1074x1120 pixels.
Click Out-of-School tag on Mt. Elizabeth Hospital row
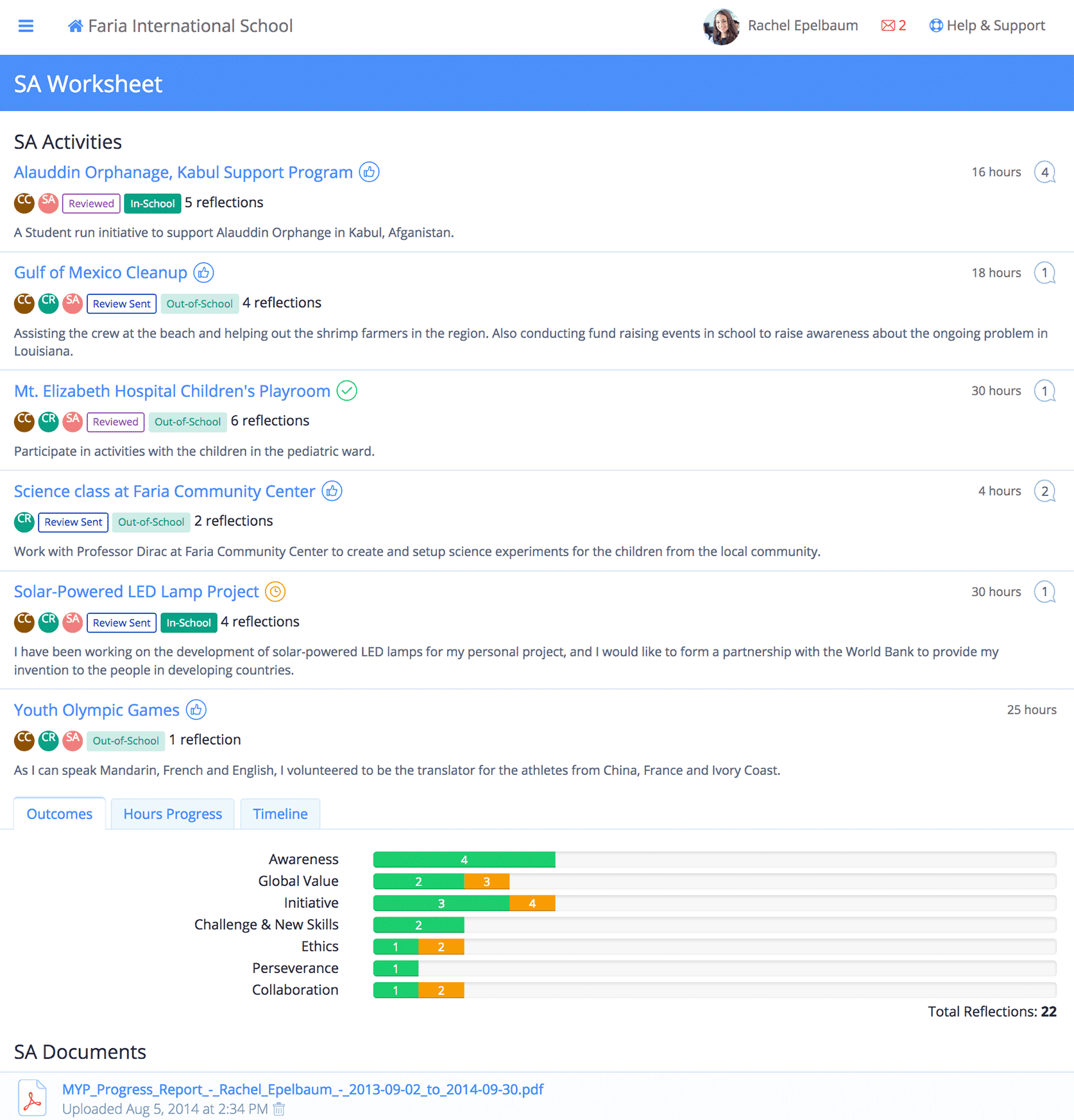click(x=187, y=422)
